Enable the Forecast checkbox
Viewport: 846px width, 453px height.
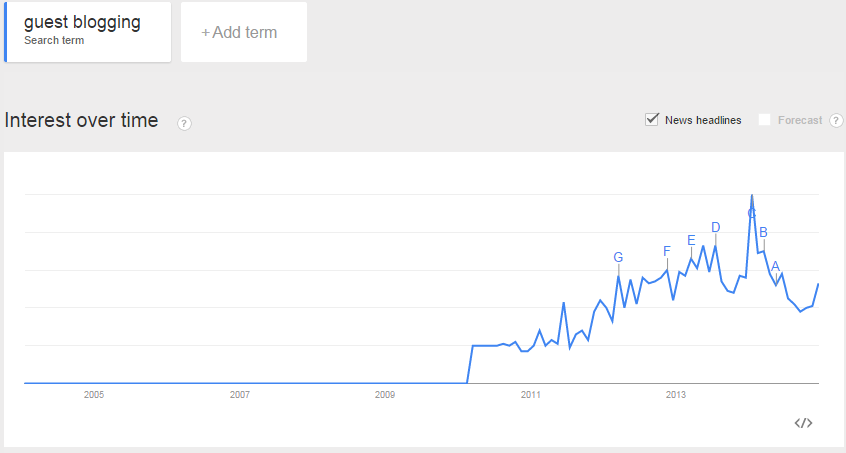764,120
